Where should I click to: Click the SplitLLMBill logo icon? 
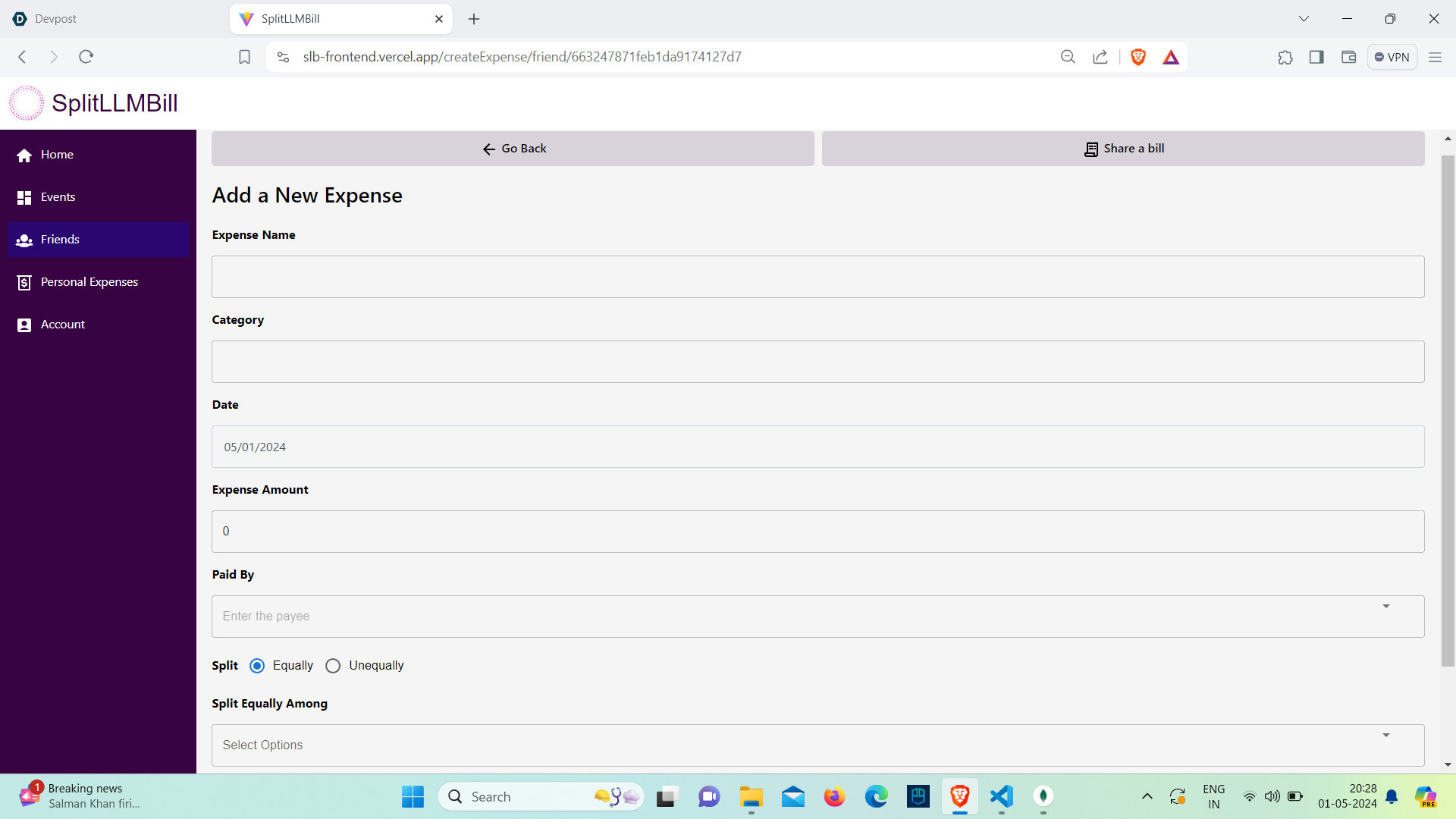point(27,103)
